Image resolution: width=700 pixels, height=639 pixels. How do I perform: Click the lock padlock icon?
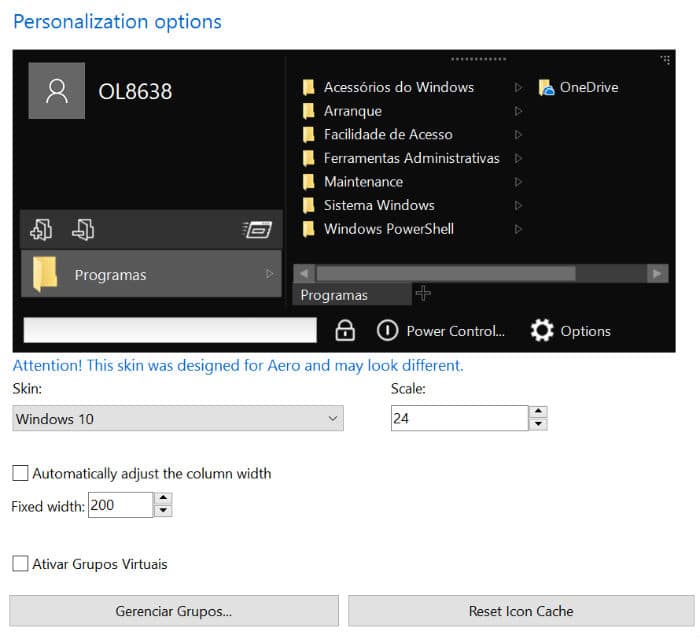(345, 330)
